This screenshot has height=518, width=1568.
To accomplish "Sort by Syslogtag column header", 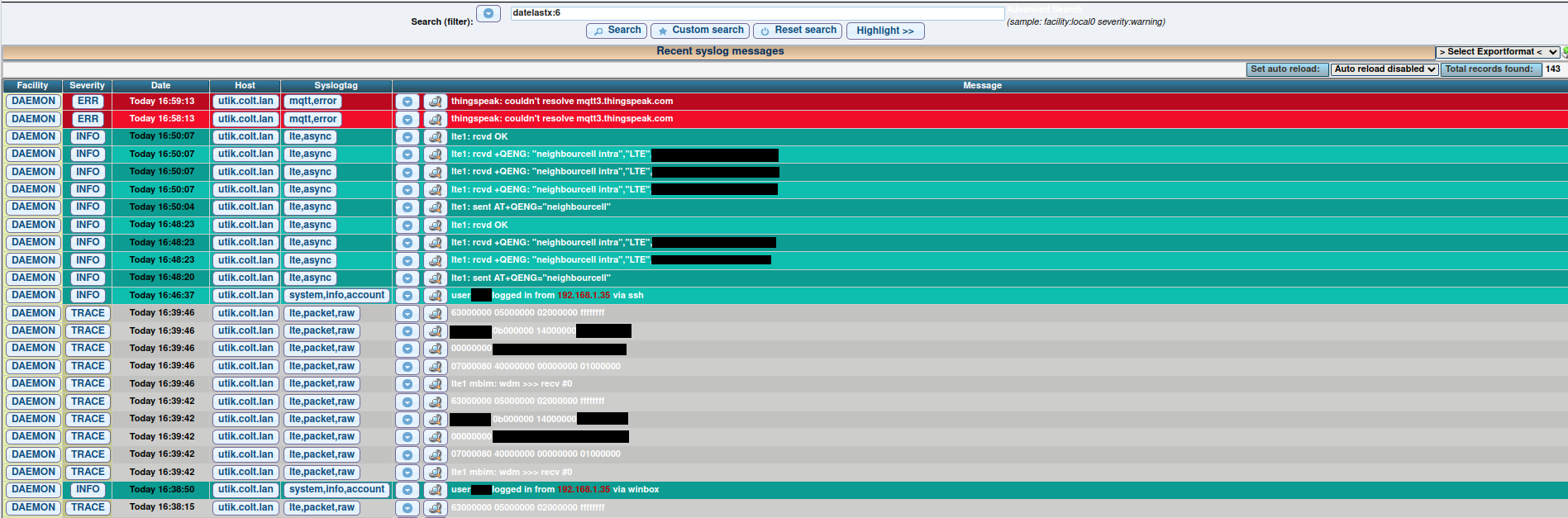I will click(336, 85).
